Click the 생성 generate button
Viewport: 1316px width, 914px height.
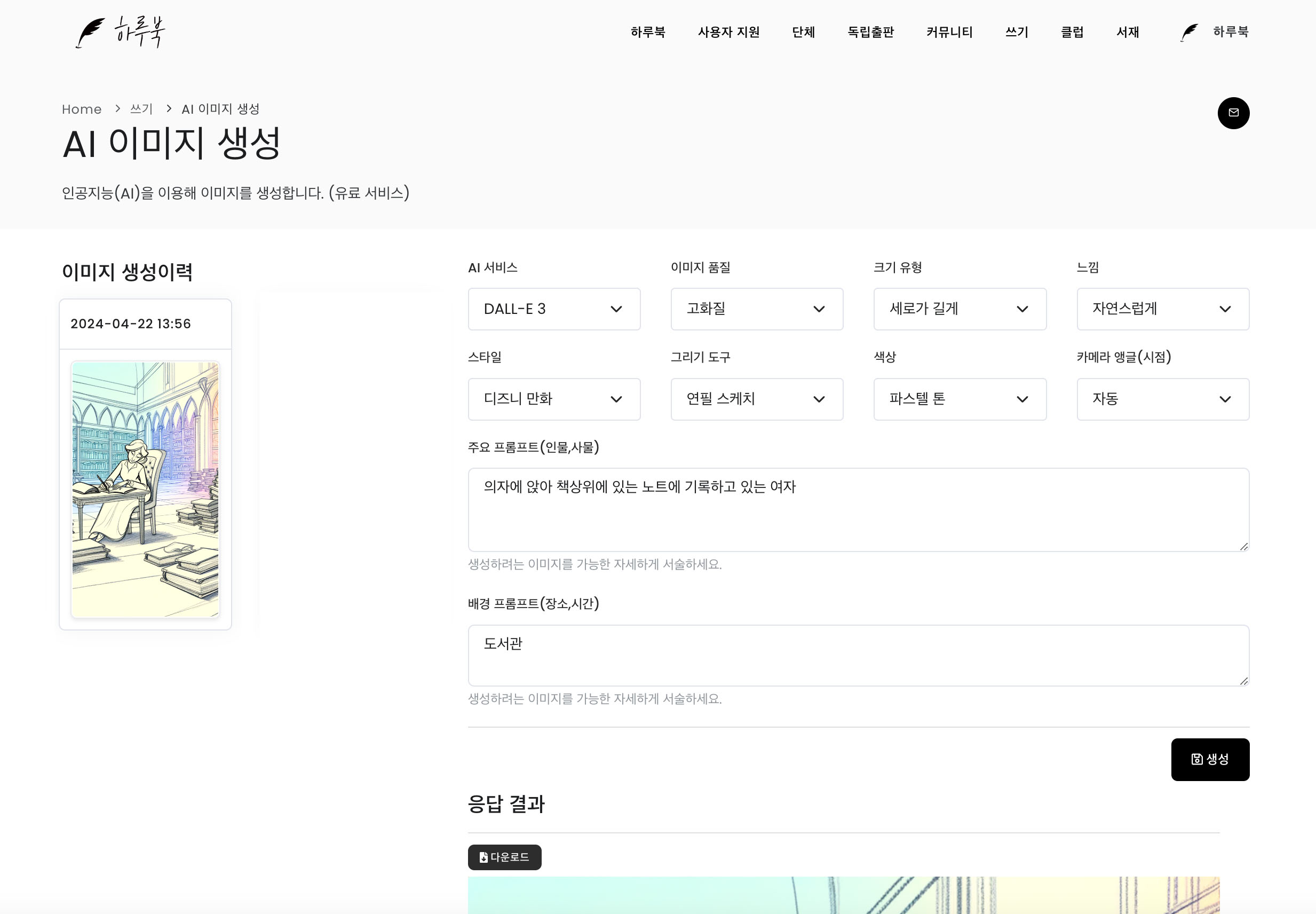pos(1209,759)
